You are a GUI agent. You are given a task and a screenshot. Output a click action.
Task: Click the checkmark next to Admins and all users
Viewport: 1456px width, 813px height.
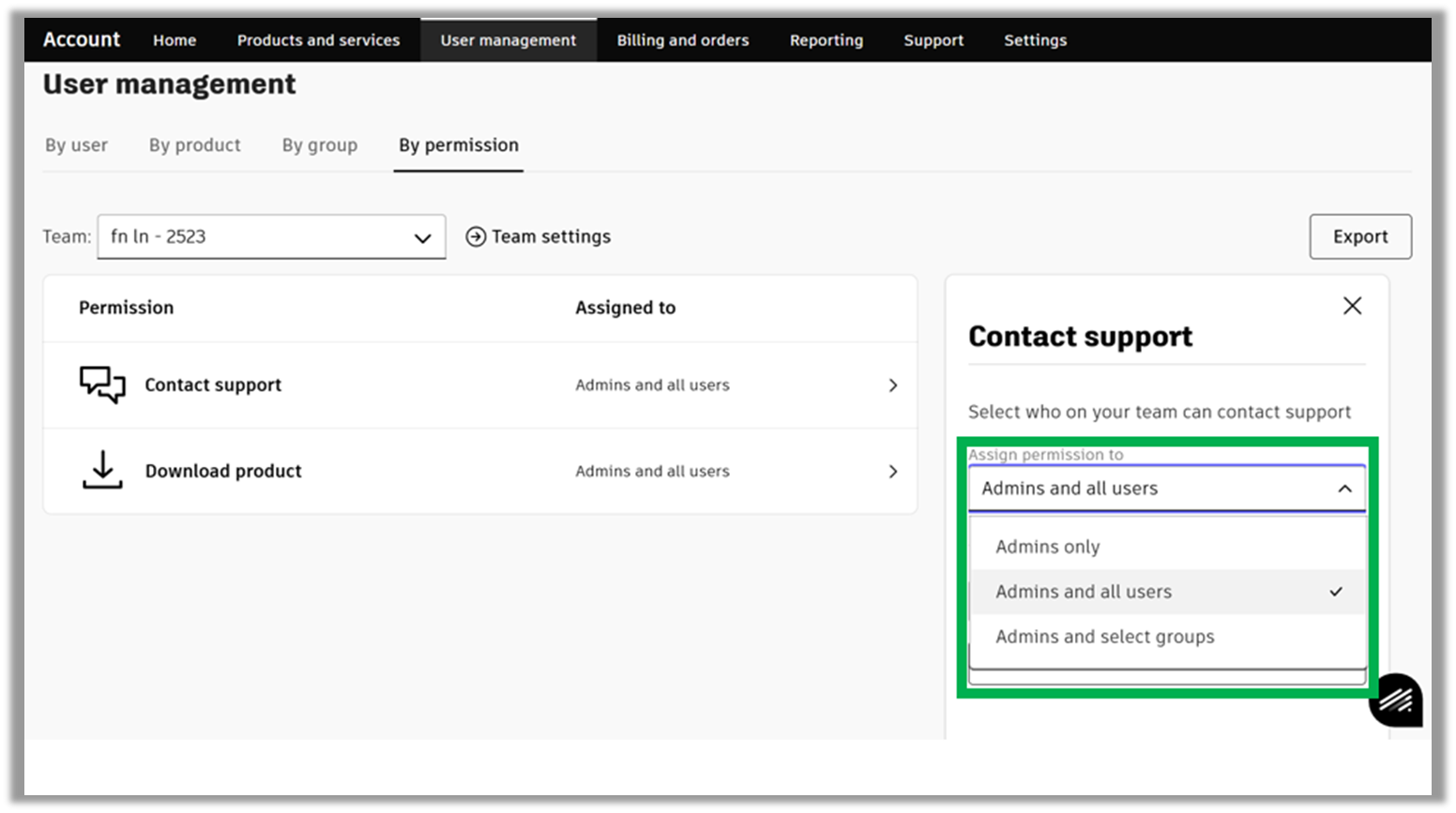coord(1334,592)
